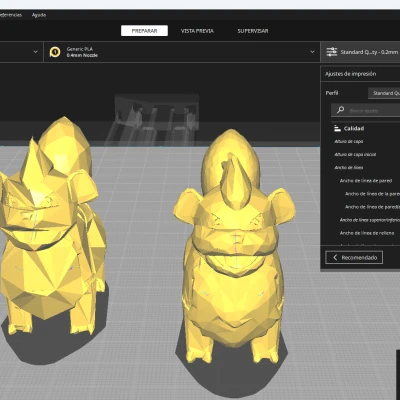Image resolution: width=400 pixels, height=400 pixels.
Task: Open the printer selector dropdown chevron
Action: tap(36, 52)
